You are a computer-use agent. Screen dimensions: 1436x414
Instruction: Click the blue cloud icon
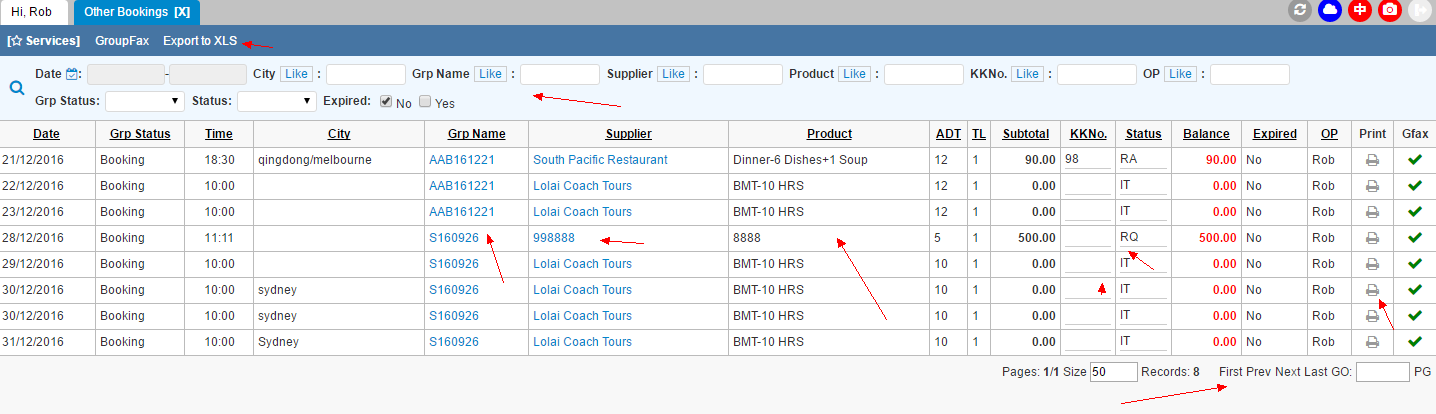[1330, 11]
